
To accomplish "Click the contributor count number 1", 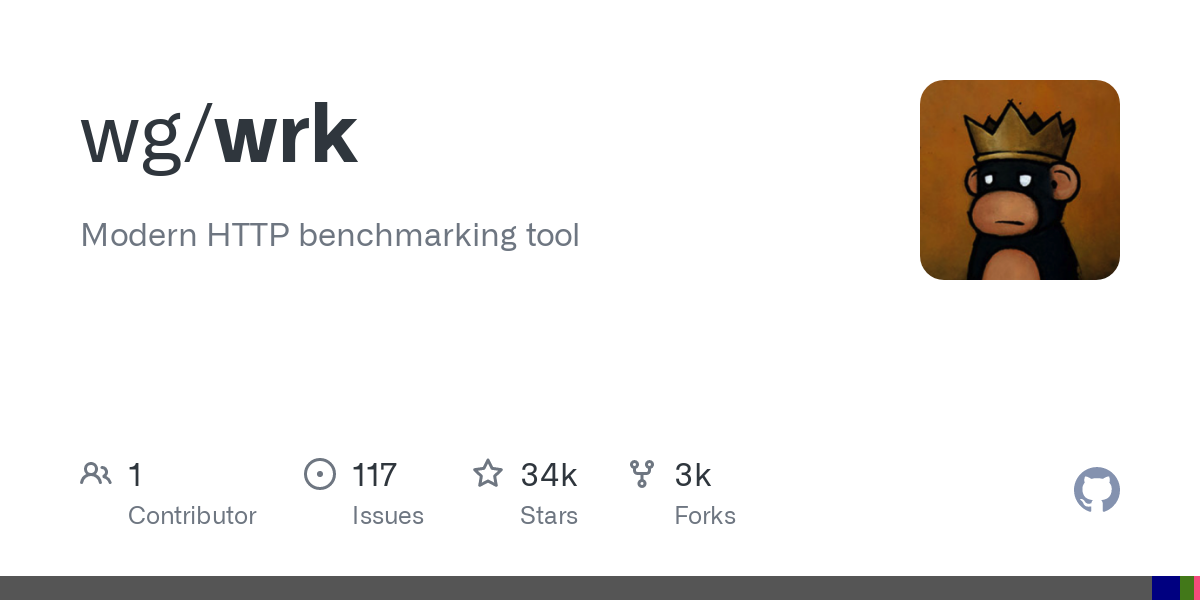I will [x=135, y=474].
